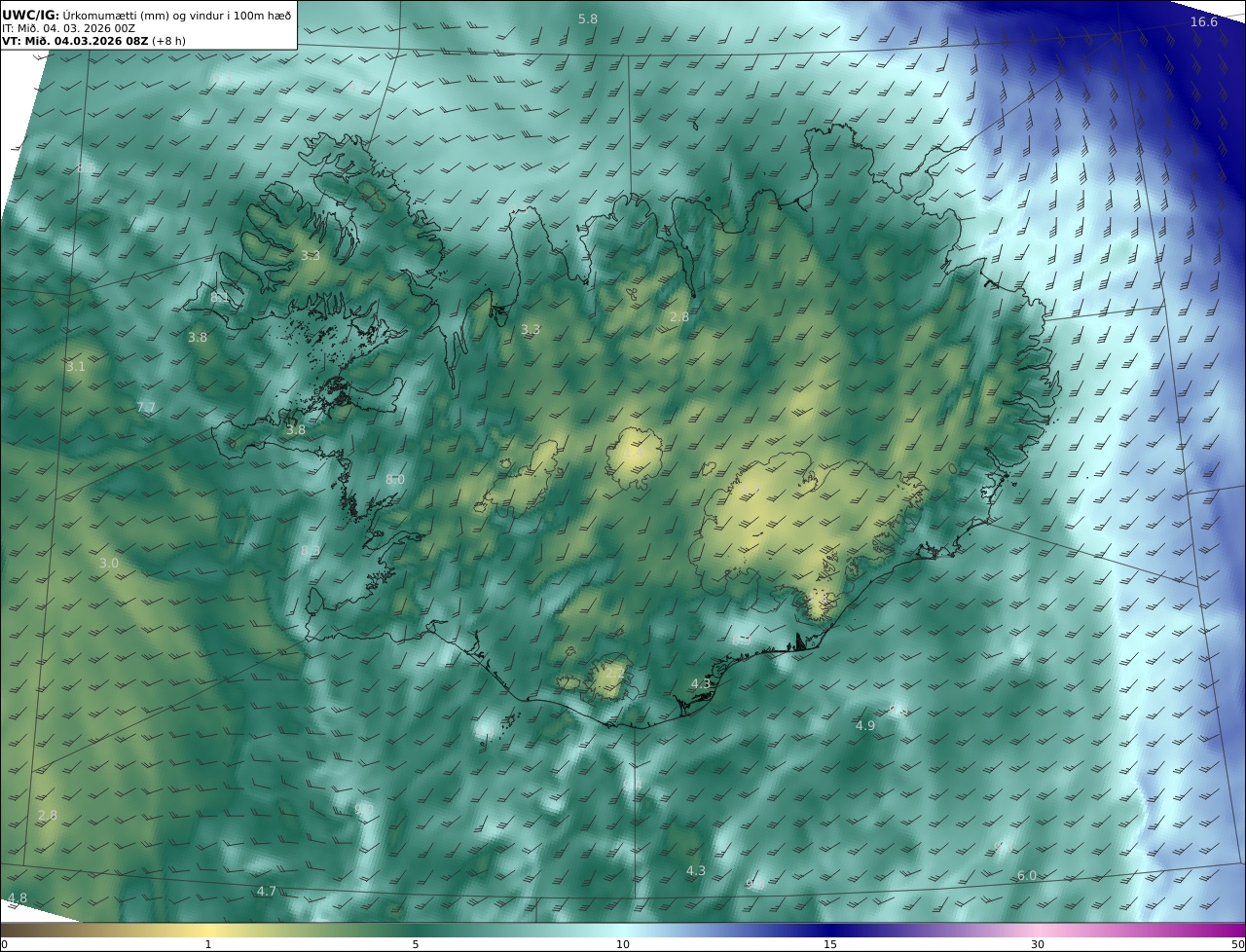Click the colorbar tick label 5
1246x952 pixels.
tap(416, 944)
